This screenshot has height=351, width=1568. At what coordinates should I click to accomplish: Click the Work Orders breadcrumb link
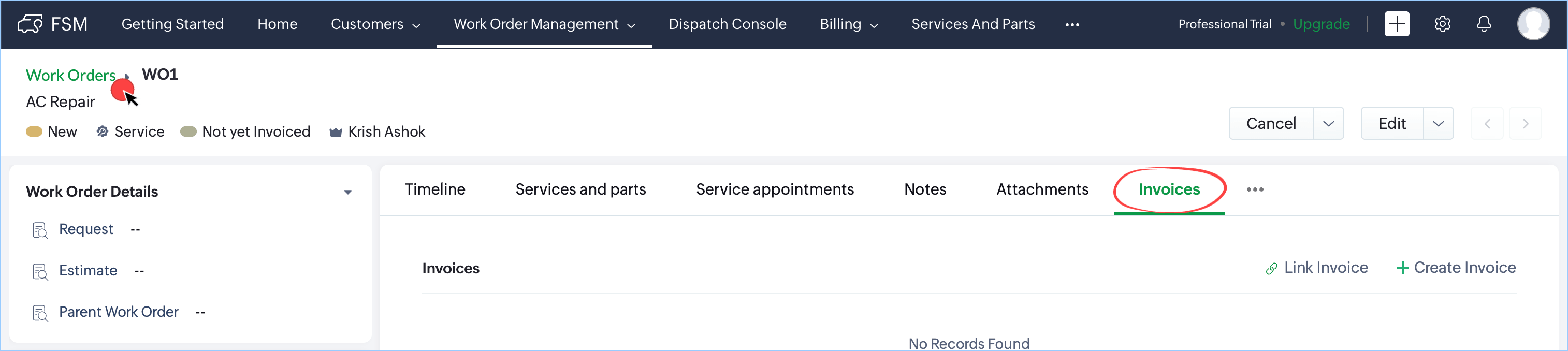click(70, 76)
